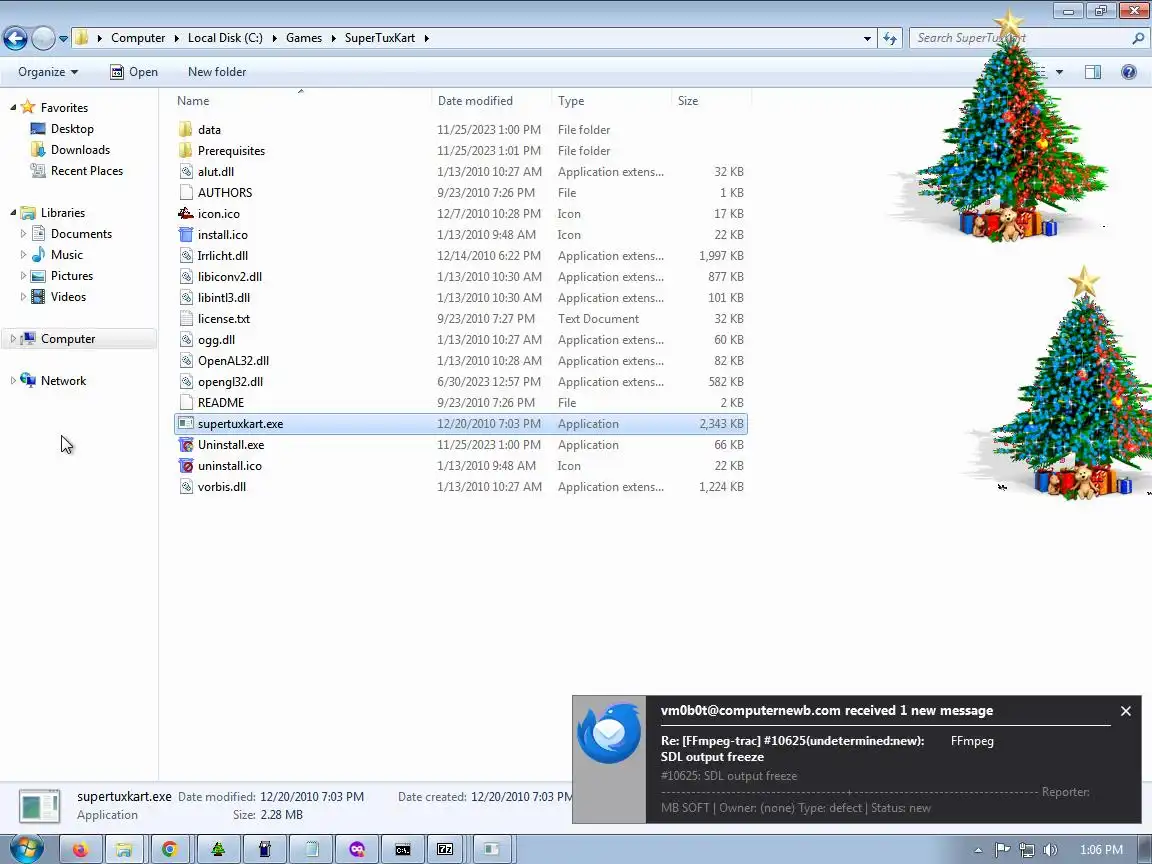1152x864 pixels.
Task: Open the recent pages dropdown arrow
Action: [x=63, y=38]
